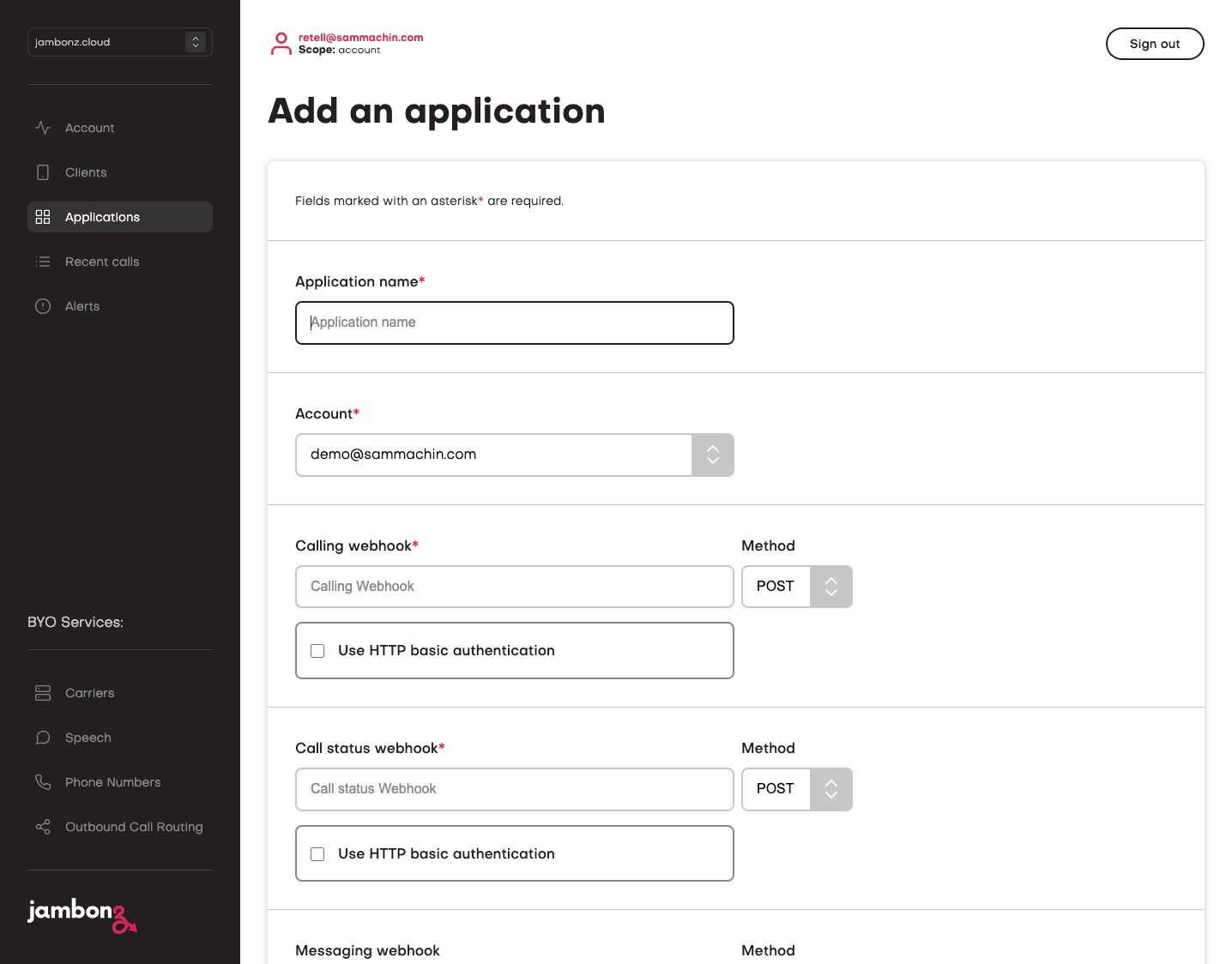Click the Speech bubble icon
The width and height of the screenshot is (1232, 964).
click(43, 738)
